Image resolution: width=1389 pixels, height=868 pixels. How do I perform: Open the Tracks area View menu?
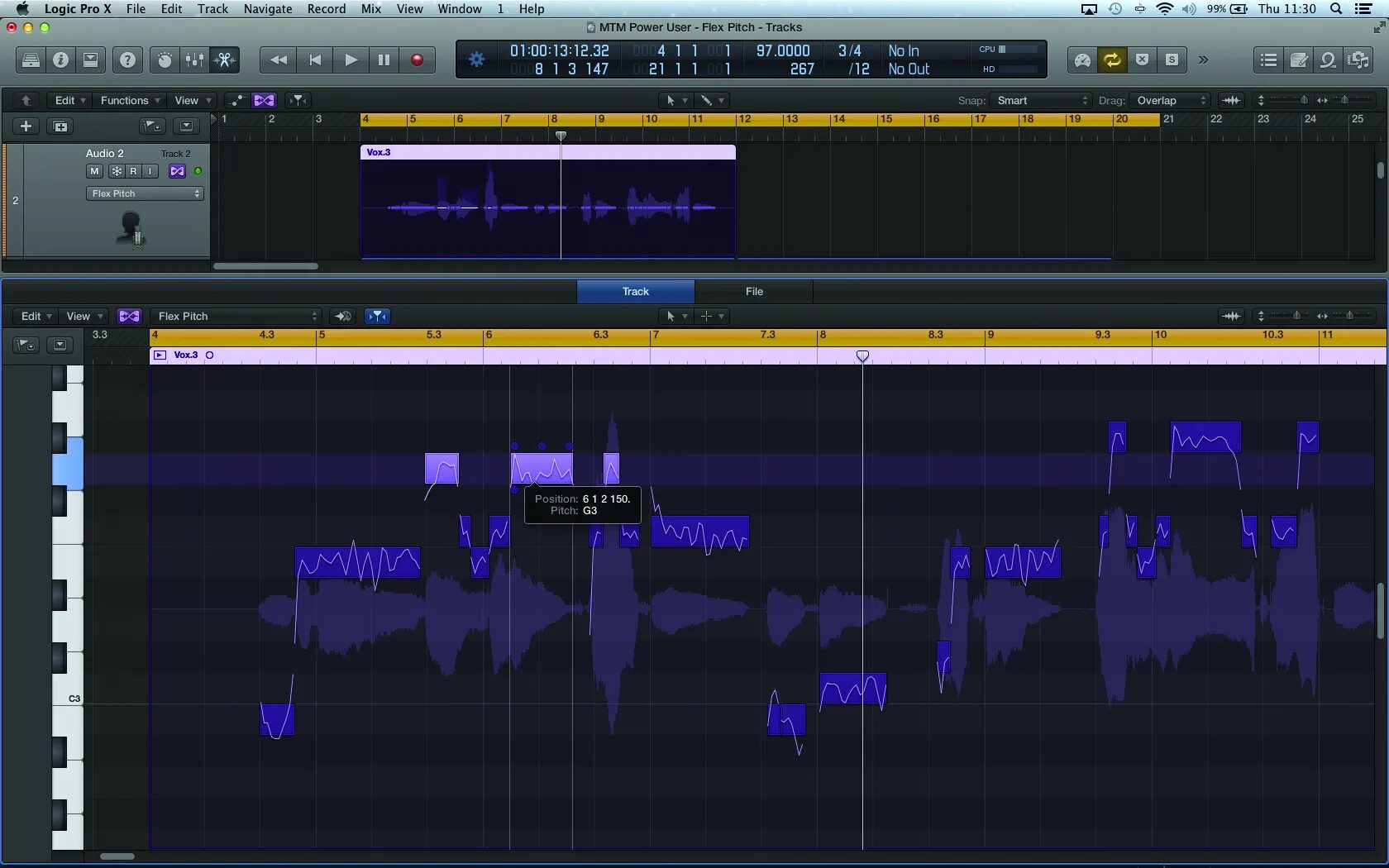point(193,101)
